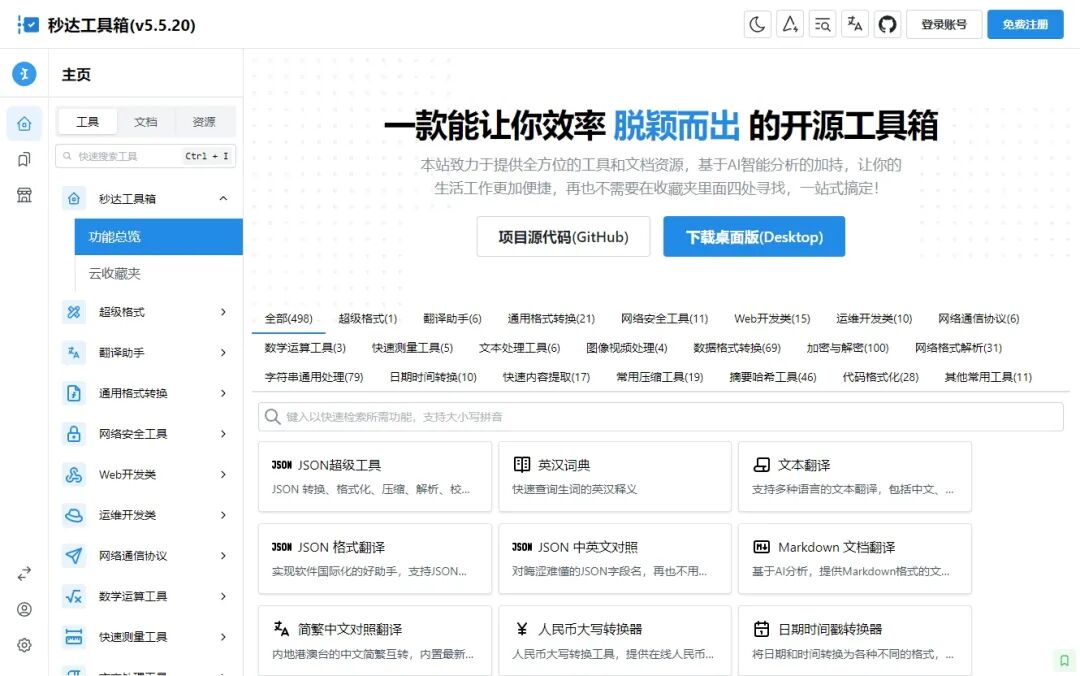Open the 简繁中文对照翻译 card
Viewport: 1080px width, 676px height.
[375, 640]
